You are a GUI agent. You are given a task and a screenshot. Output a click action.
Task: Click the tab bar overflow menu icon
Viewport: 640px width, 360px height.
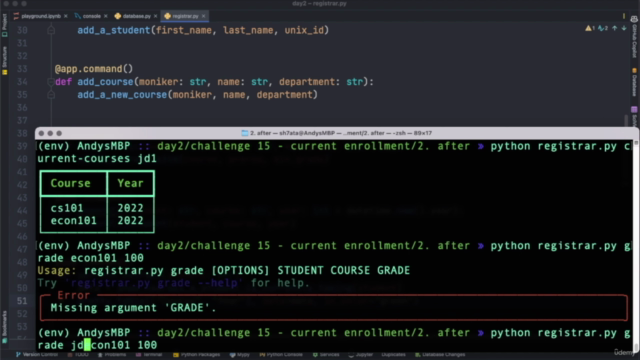click(624, 16)
